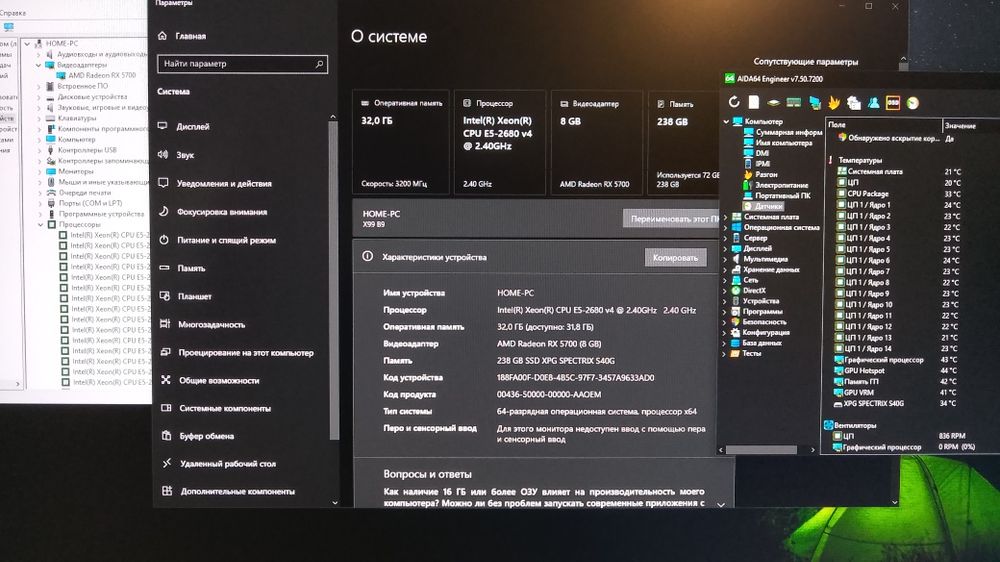Image resolution: width=1000 pixels, height=562 pixels.
Task: Select Электропитание in AIDA64 tree
Action: (781, 185)
